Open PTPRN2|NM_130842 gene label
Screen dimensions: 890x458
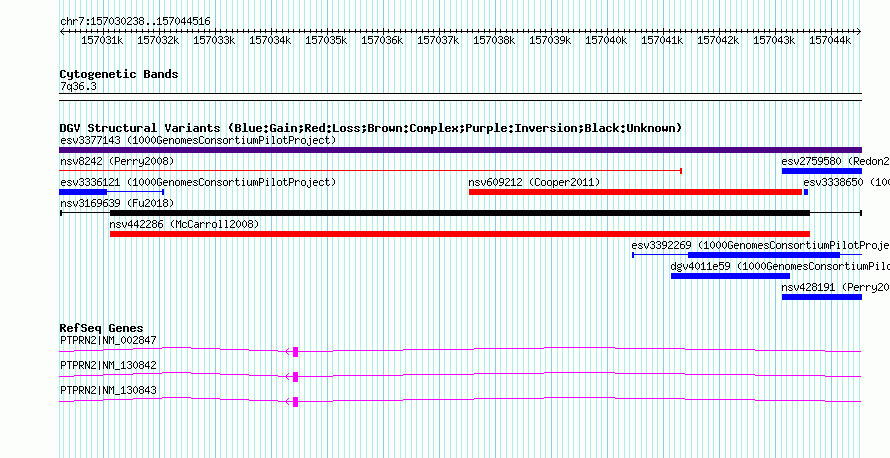[108, 365]
